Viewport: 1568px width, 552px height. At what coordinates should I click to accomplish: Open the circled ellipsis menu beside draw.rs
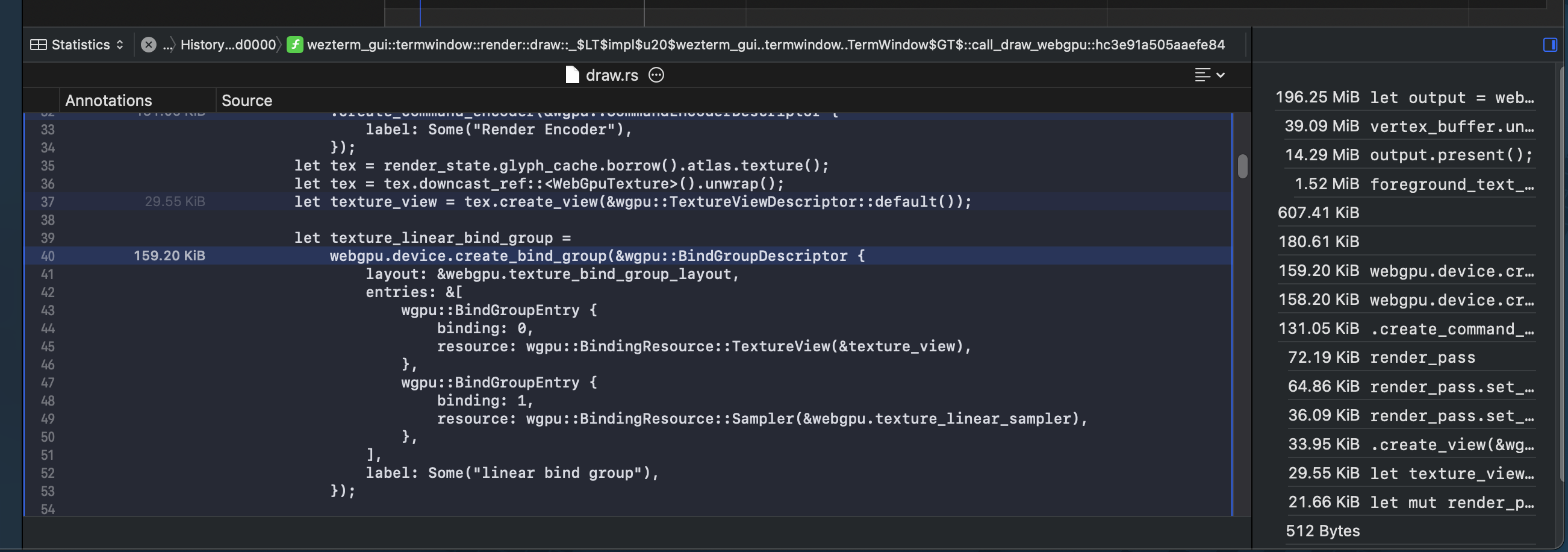[656, 75]
